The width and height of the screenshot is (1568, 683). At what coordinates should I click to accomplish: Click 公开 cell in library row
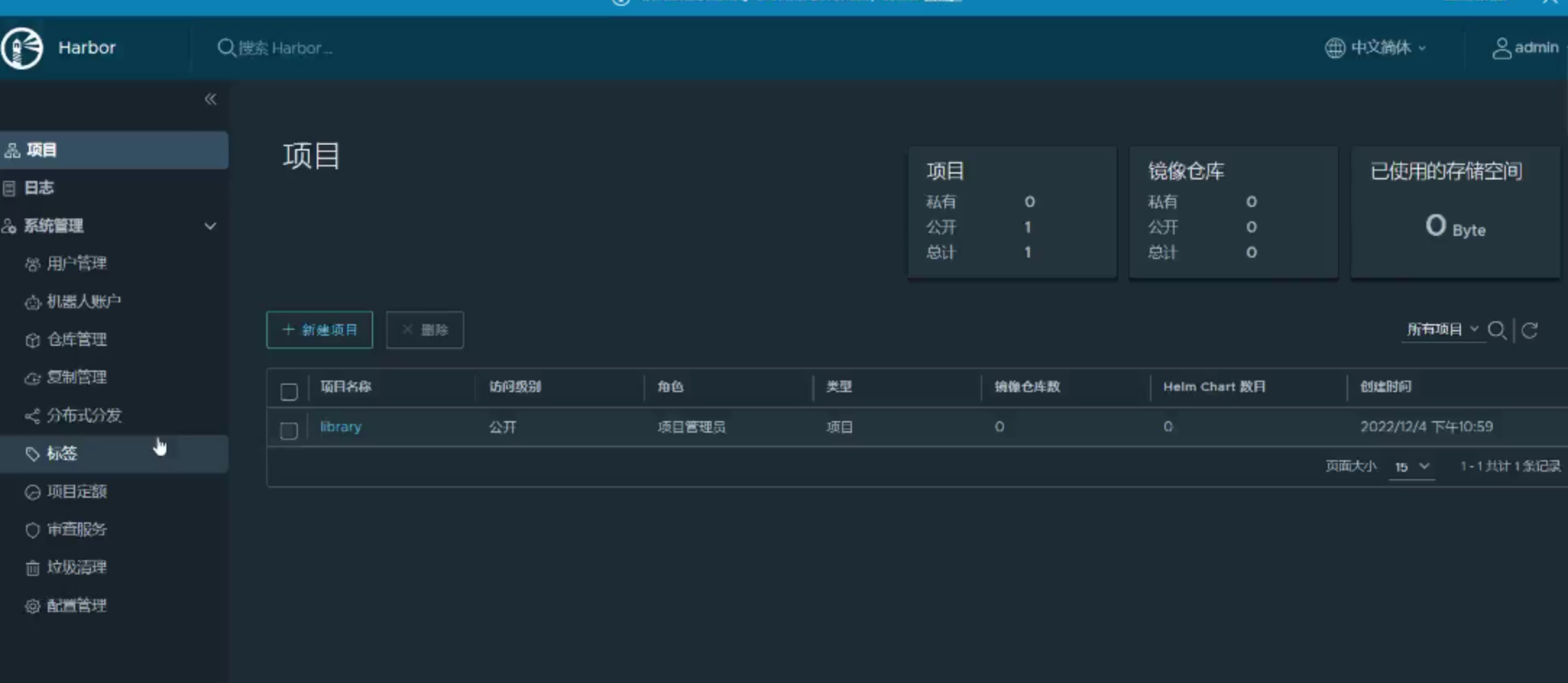coord(503,427)
